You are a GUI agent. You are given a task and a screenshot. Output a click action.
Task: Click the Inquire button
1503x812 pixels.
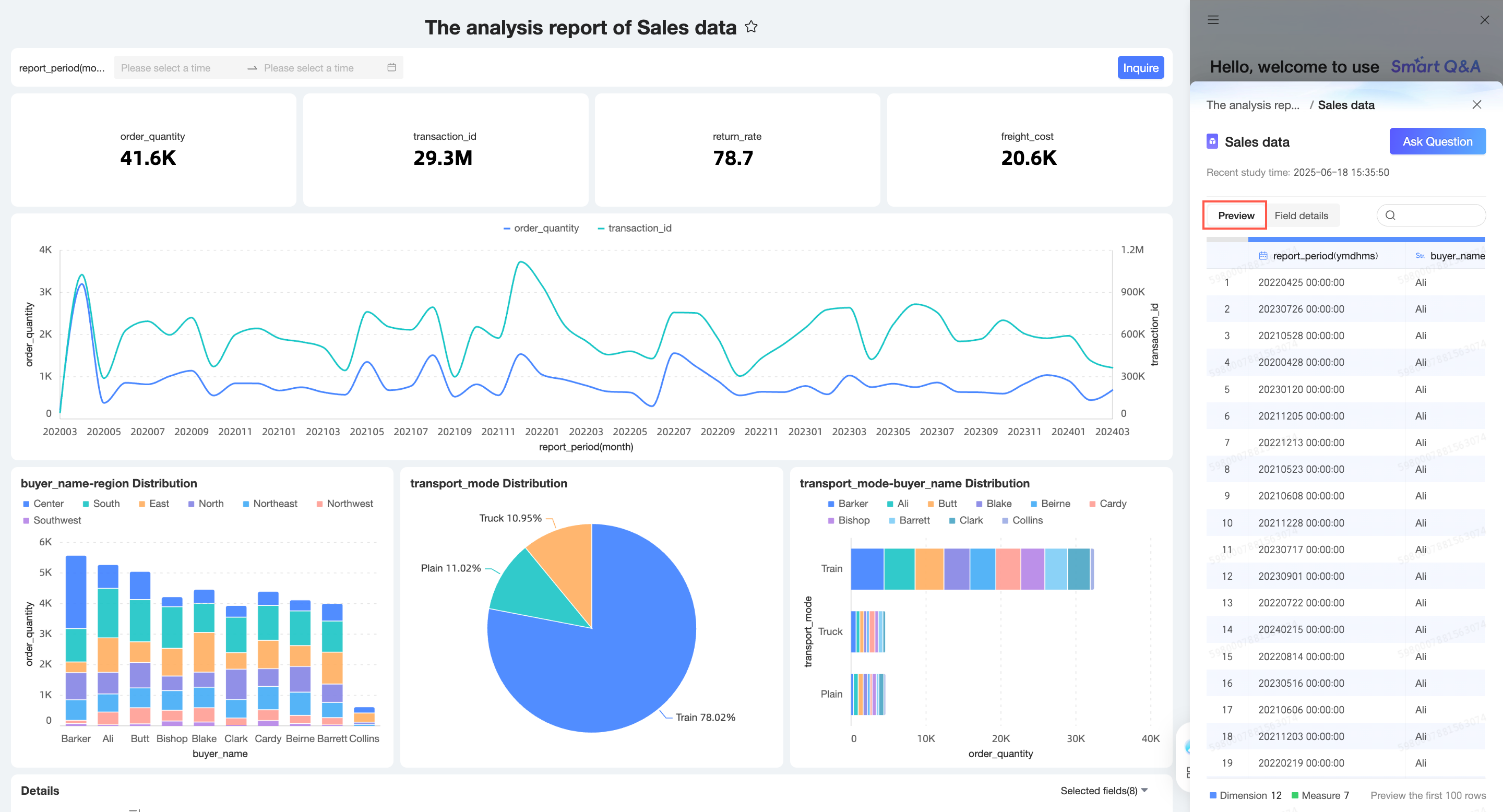(1140, 68)
